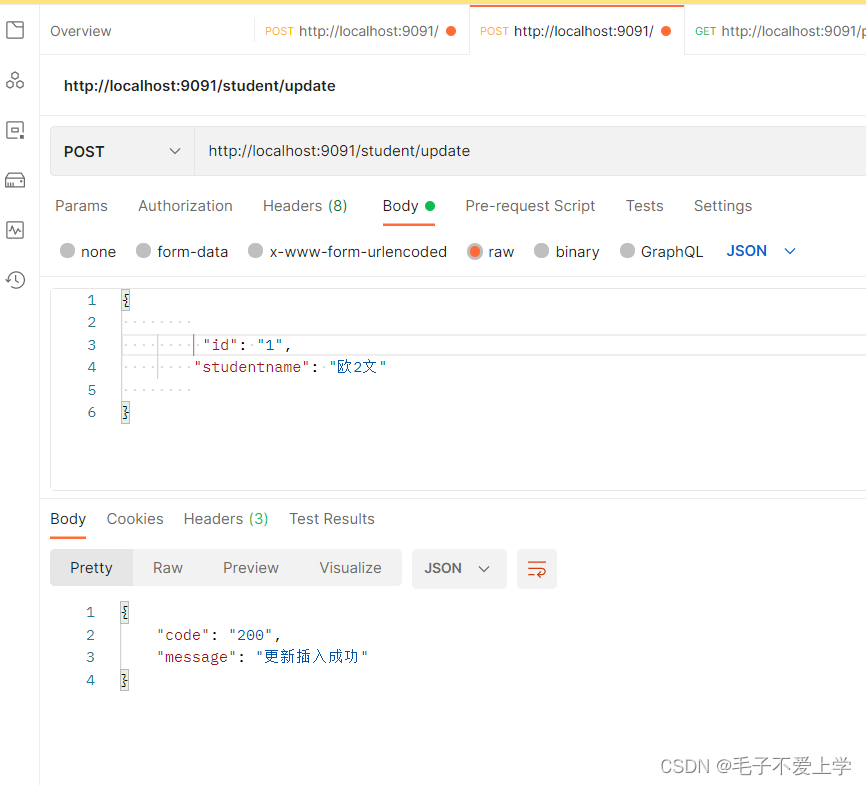Switch to the Test Results tab
The width and height of the screenshot is (866, 785).
[x=331, y=519]
